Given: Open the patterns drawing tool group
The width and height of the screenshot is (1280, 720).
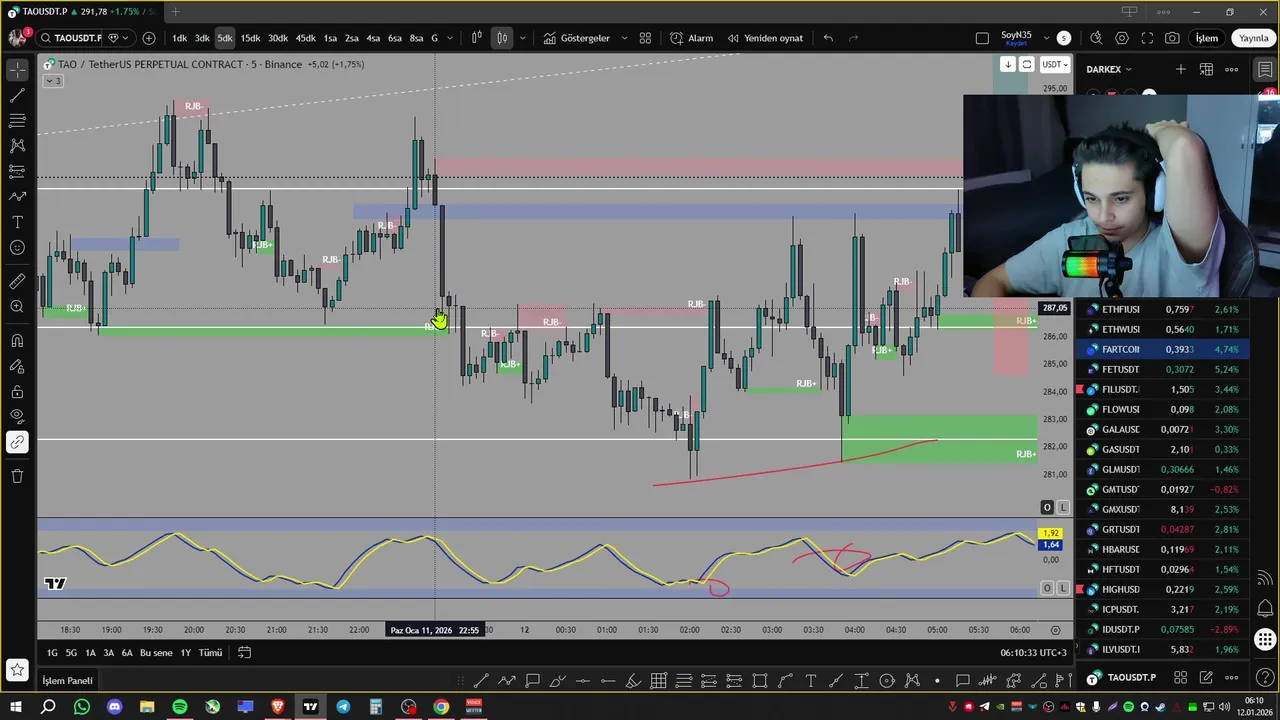Looking at the screenshot, I should (17, 145).
